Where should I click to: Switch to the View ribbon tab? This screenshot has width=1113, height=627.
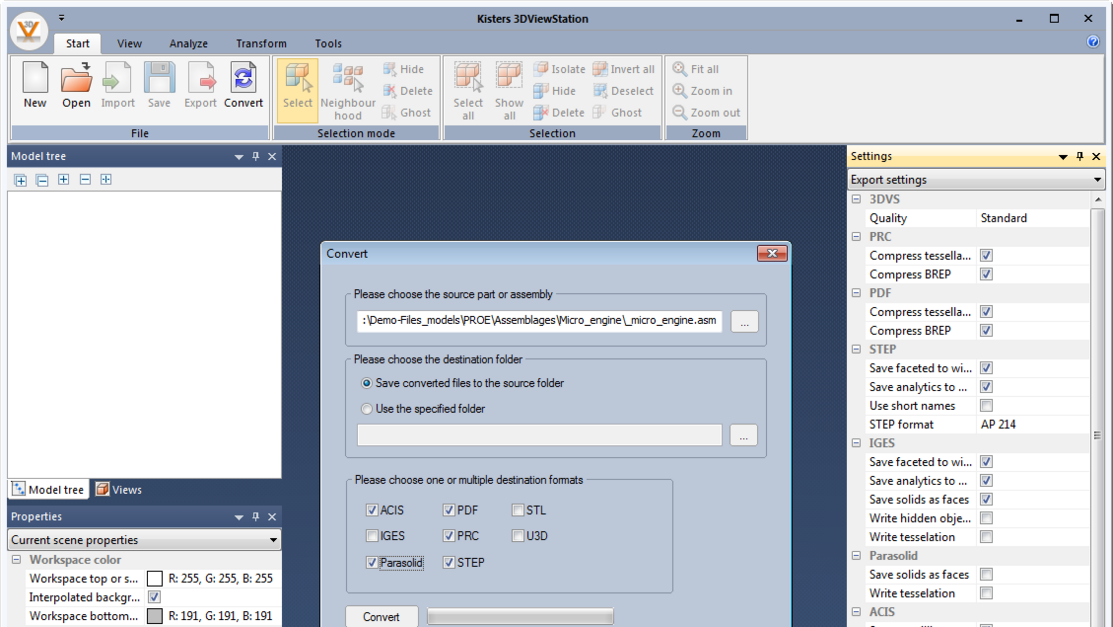(x=129, y=43)
